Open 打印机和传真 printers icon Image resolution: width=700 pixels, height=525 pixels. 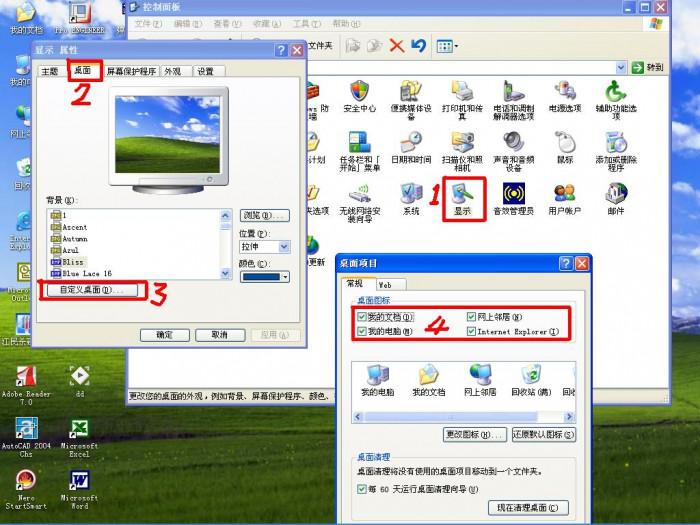462,100
